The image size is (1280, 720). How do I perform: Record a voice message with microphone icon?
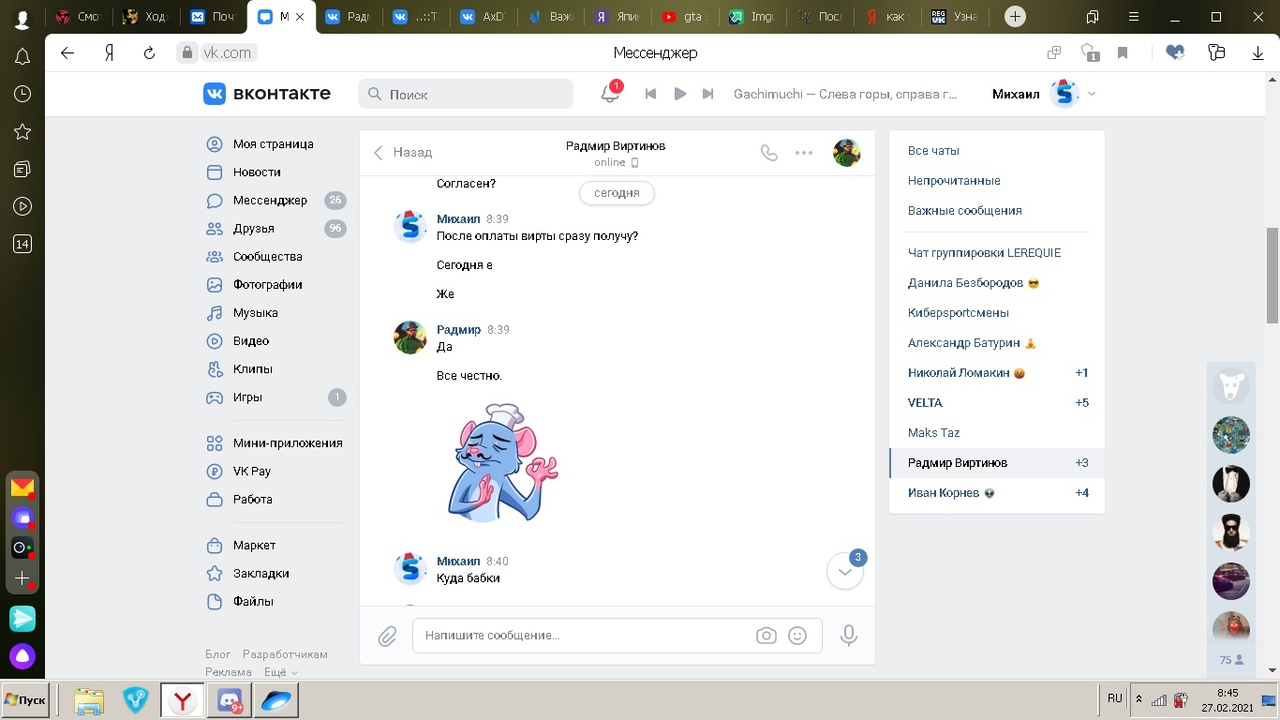(x=849, y=636)
